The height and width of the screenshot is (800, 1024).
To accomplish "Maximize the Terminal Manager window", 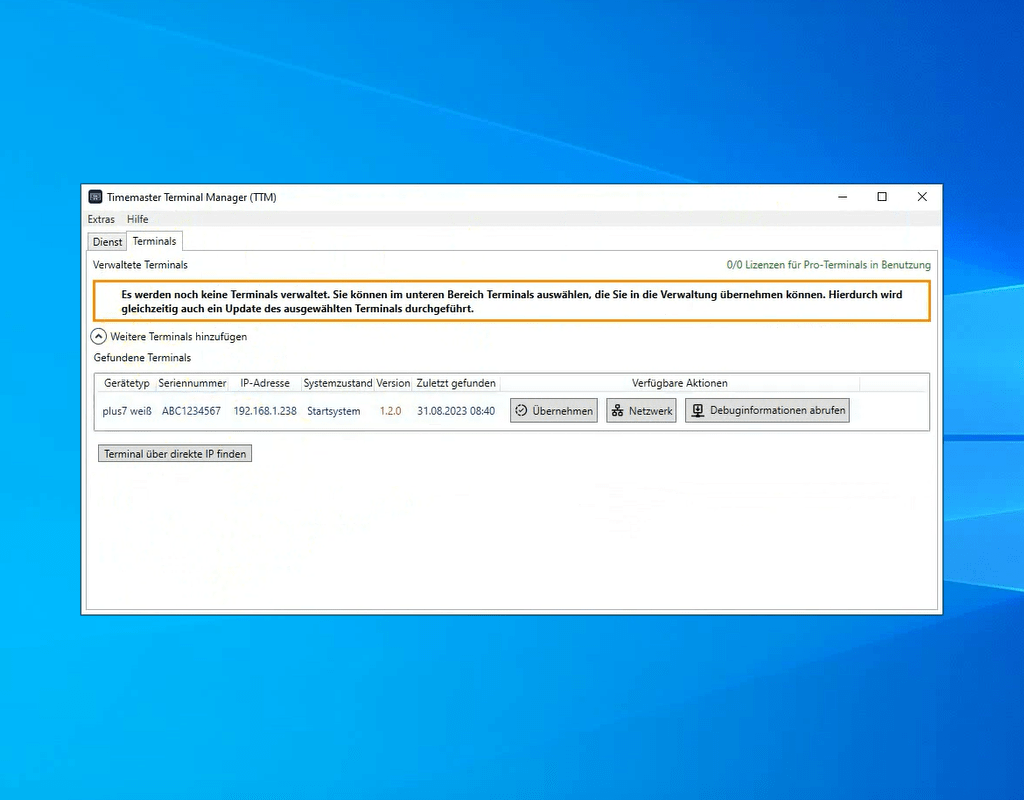I will click(881, 197).
